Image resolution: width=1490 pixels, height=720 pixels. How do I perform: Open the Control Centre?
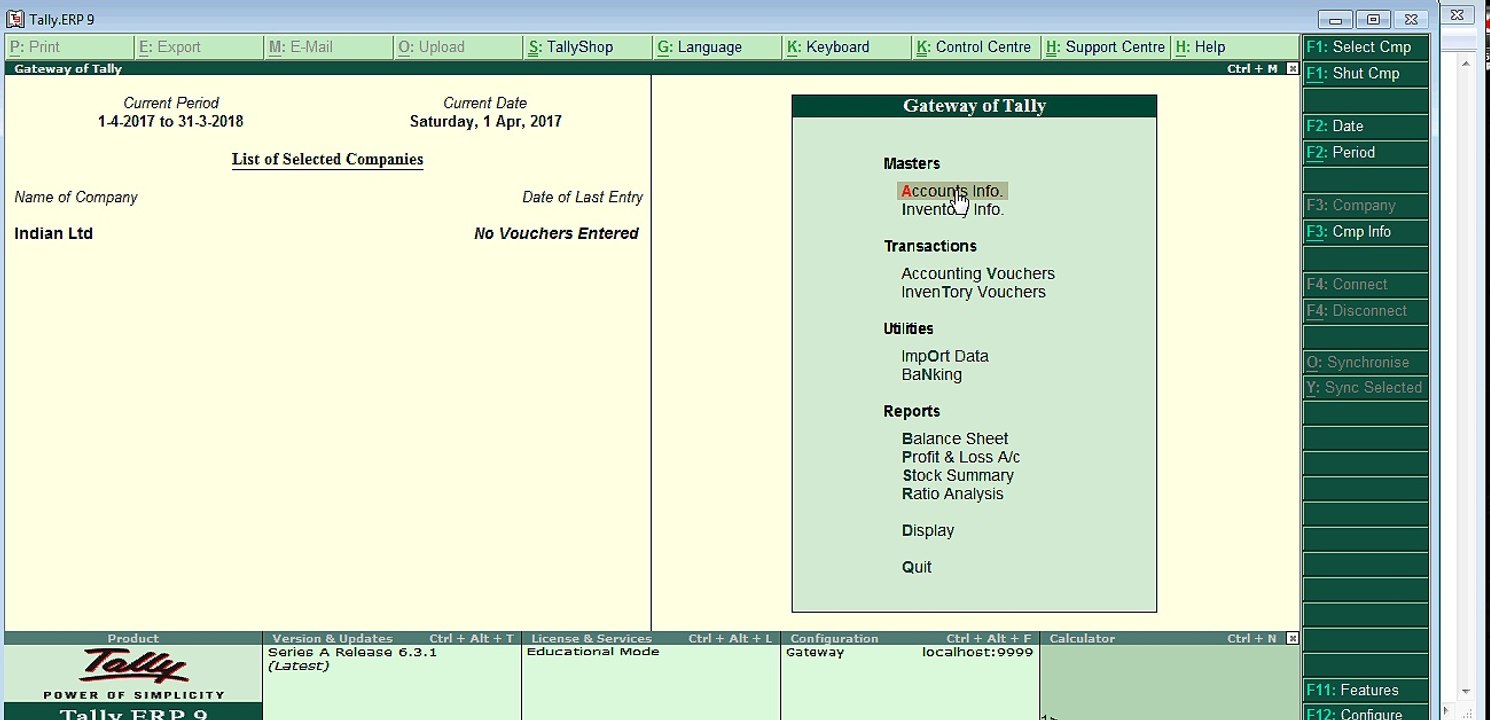[x=976, y=47]
